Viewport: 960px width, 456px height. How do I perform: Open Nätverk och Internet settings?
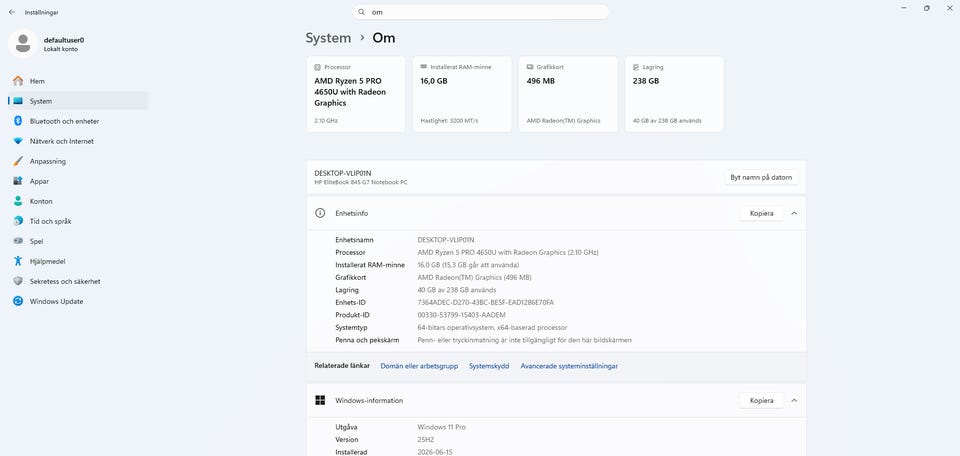click(x=78, y=141)
